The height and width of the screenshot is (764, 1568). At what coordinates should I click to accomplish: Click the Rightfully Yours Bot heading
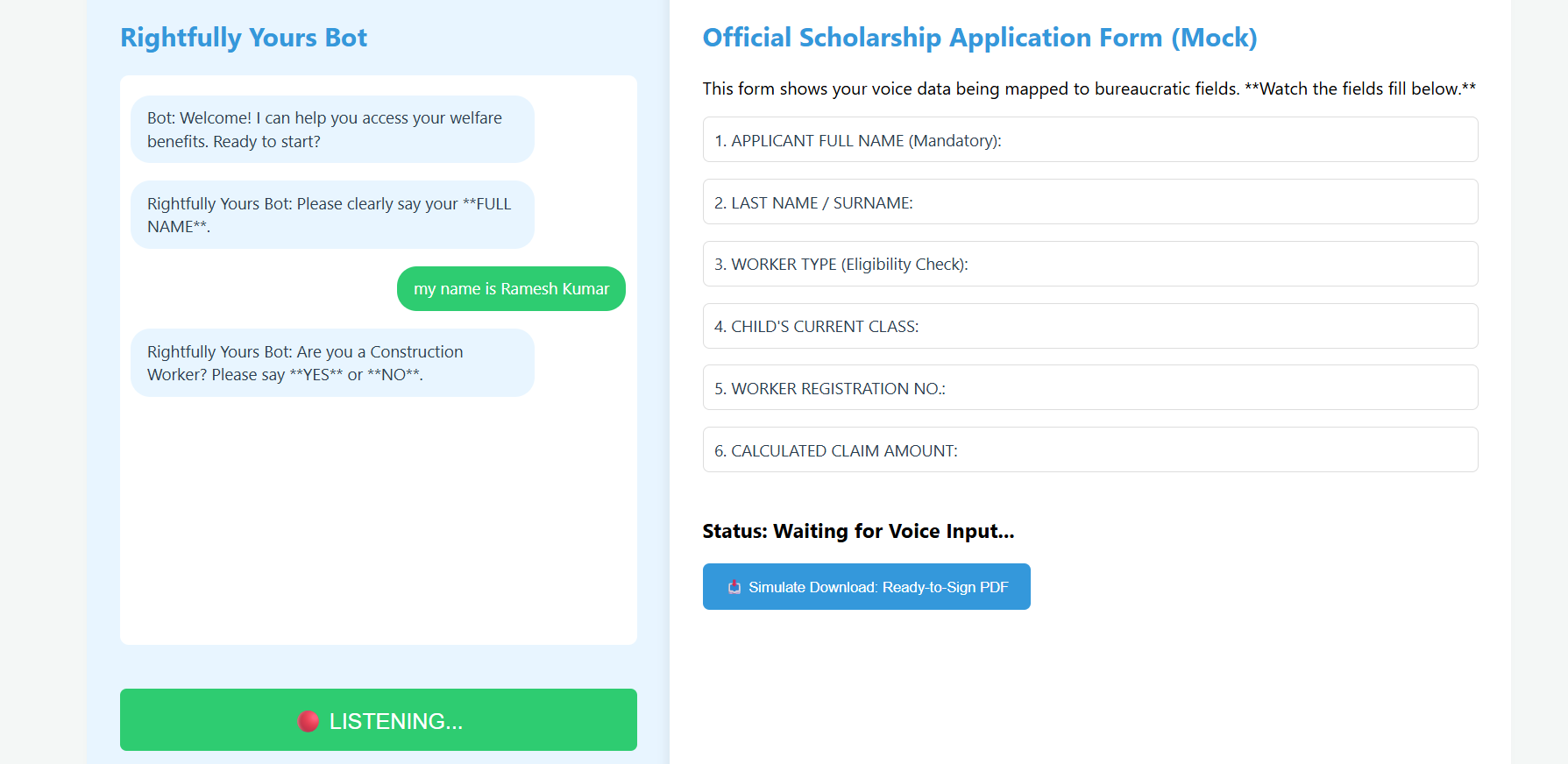(x=244, y=38)
